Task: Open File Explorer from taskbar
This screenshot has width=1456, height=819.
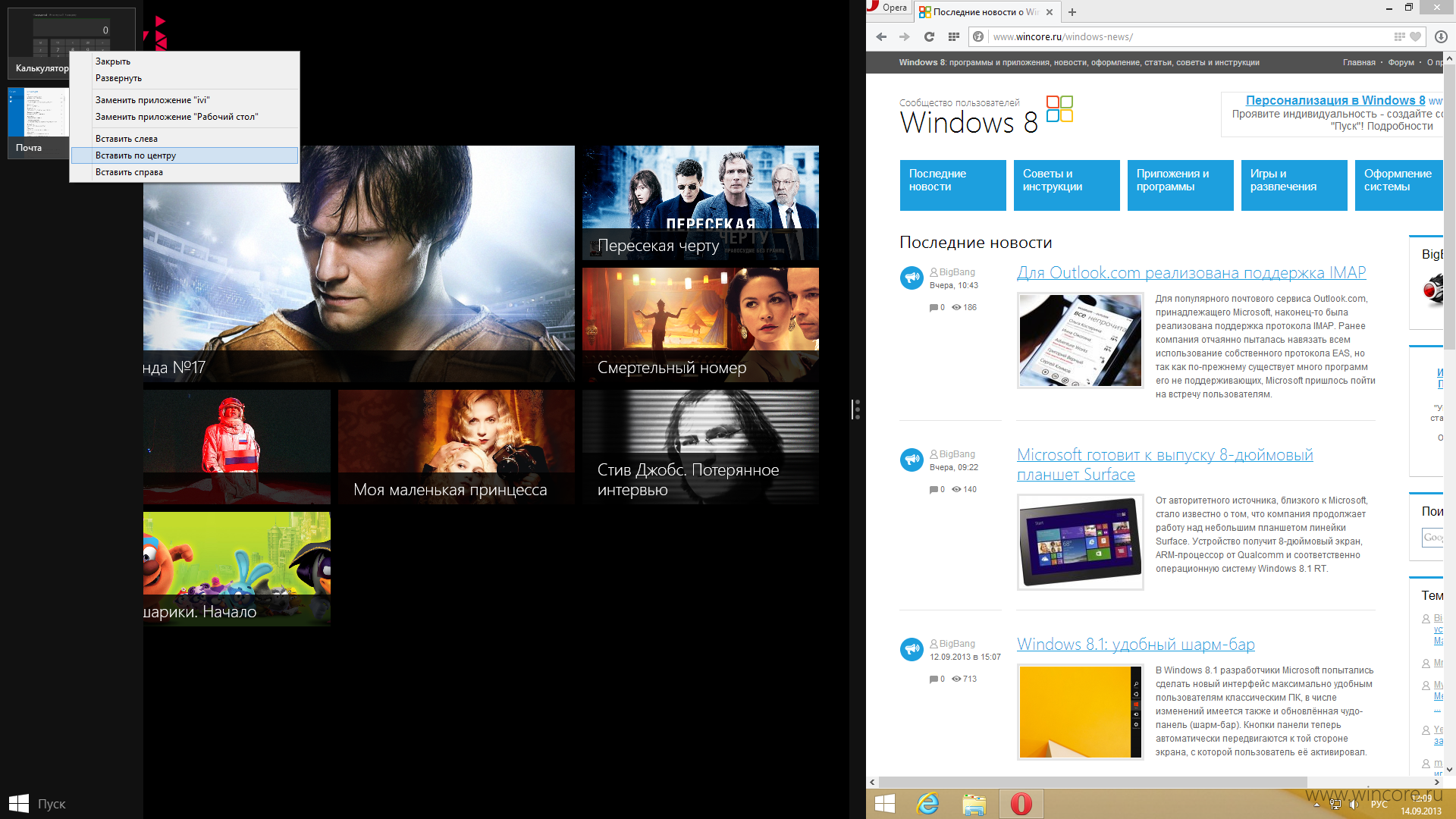Action: point(974,804)
